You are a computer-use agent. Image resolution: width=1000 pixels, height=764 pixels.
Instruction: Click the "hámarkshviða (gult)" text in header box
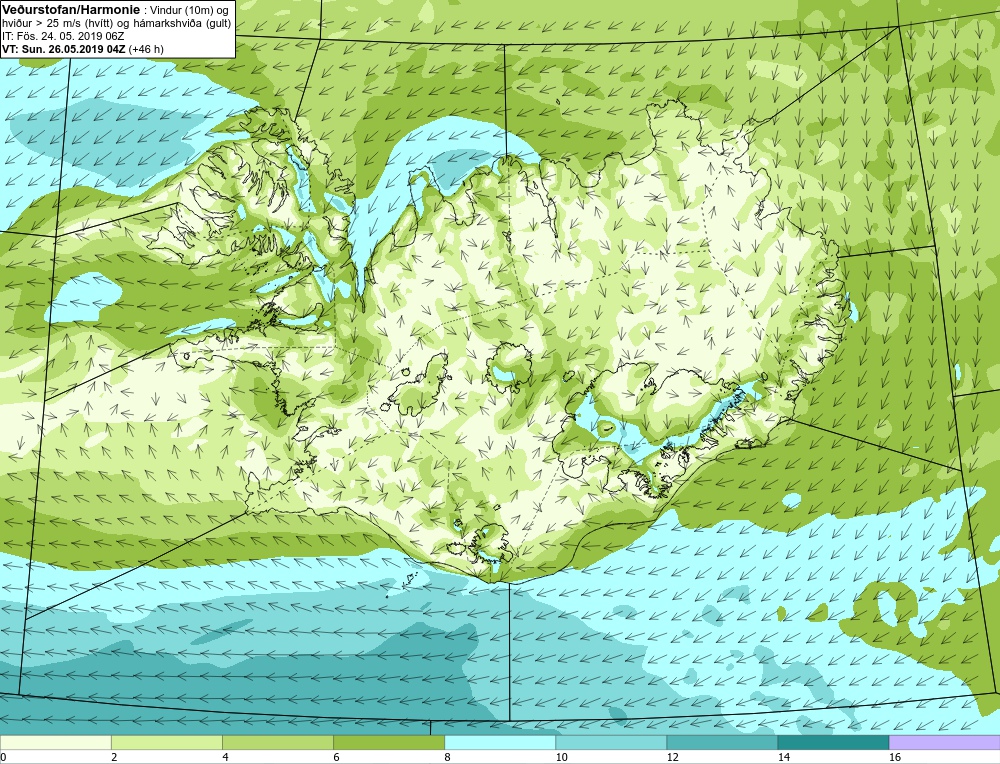coord(184,24)
